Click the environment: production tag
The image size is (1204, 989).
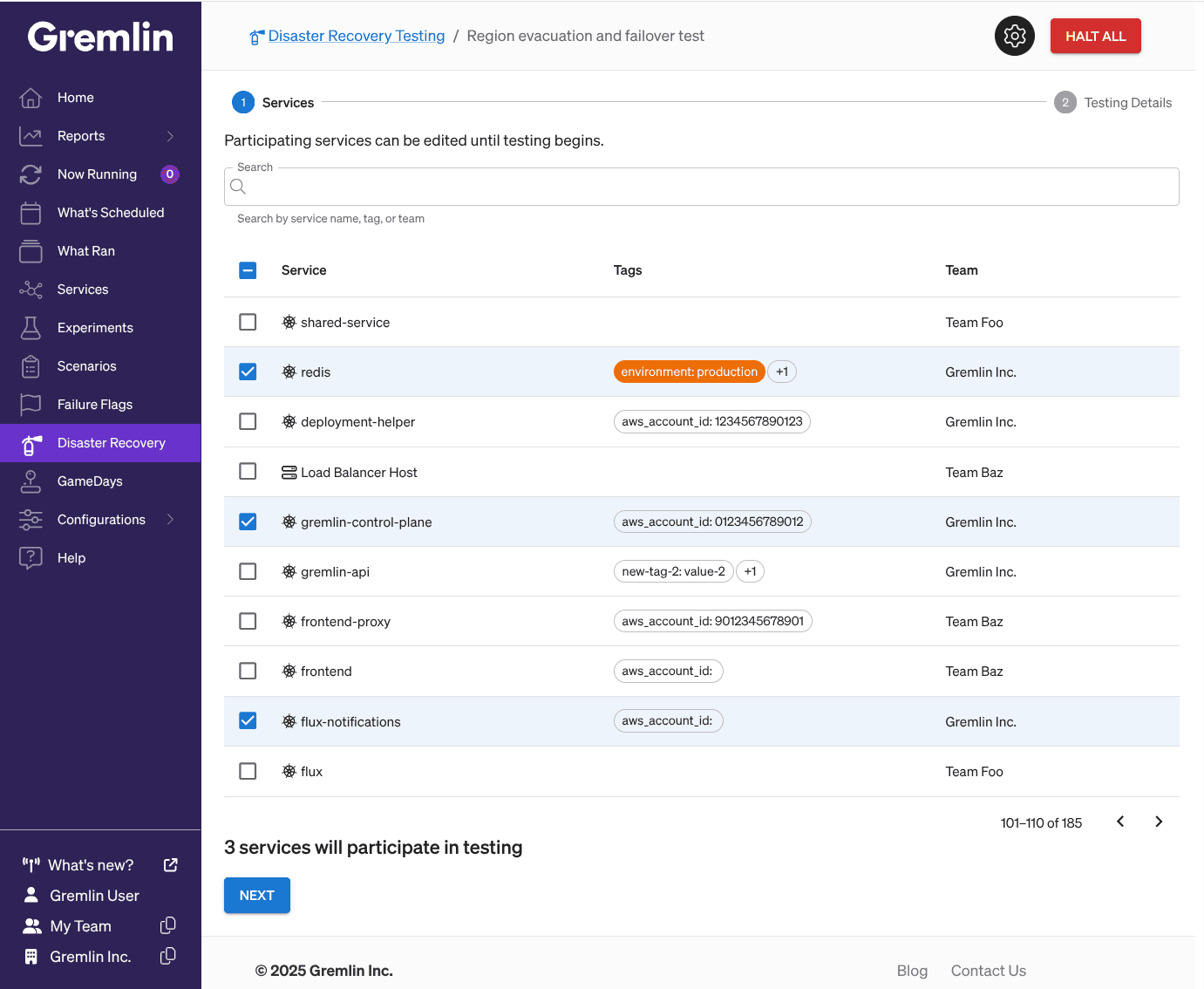[689, 372]
